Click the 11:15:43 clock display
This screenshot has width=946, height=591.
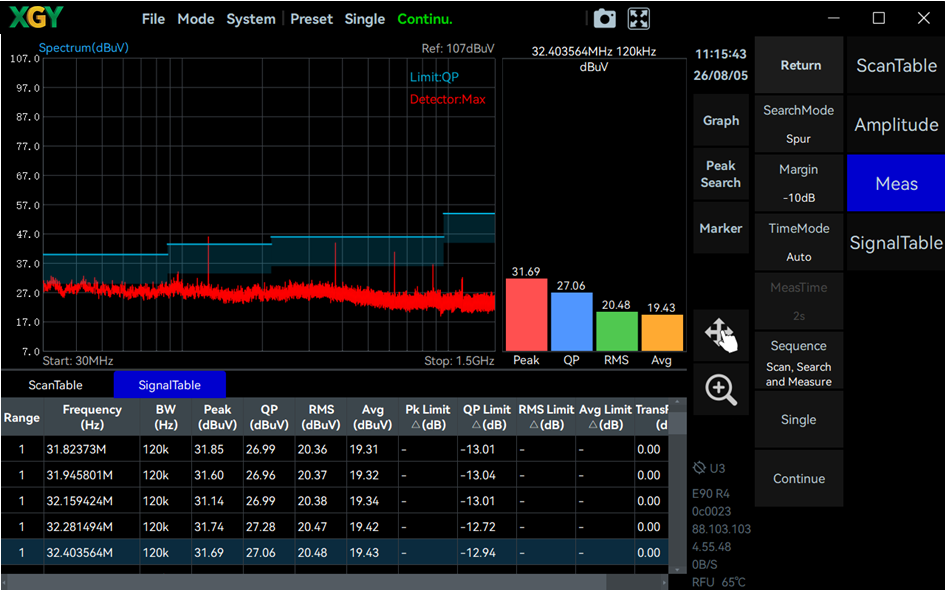pyautogui.click(x=721, y=54)
